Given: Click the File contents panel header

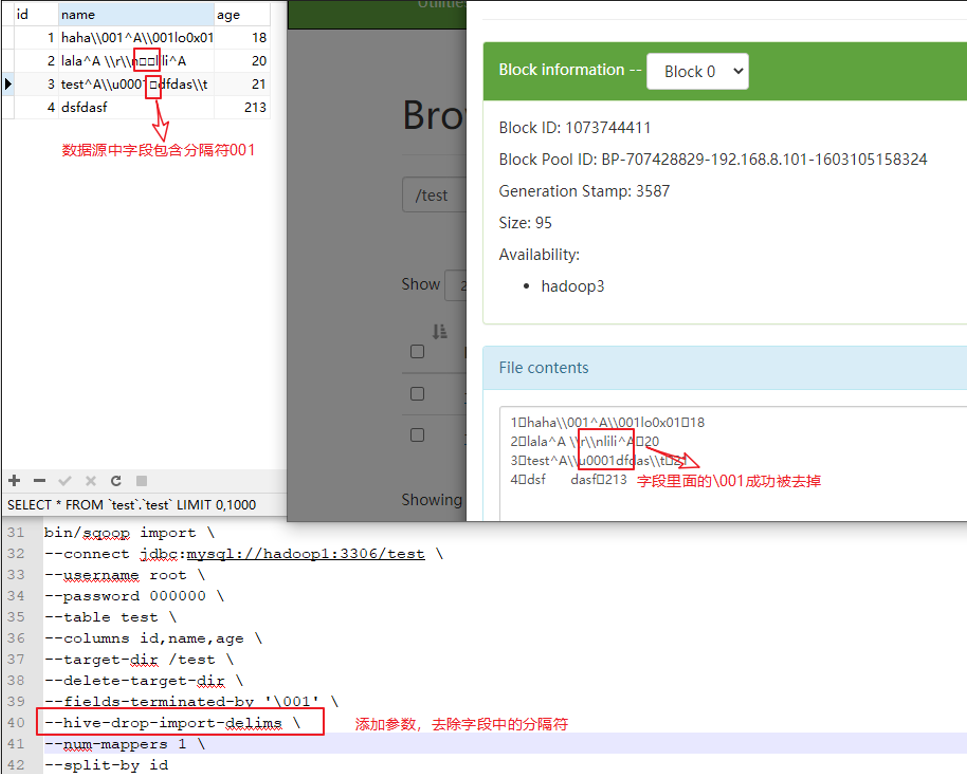Looking at the screenshot, I should pos(725,368).
